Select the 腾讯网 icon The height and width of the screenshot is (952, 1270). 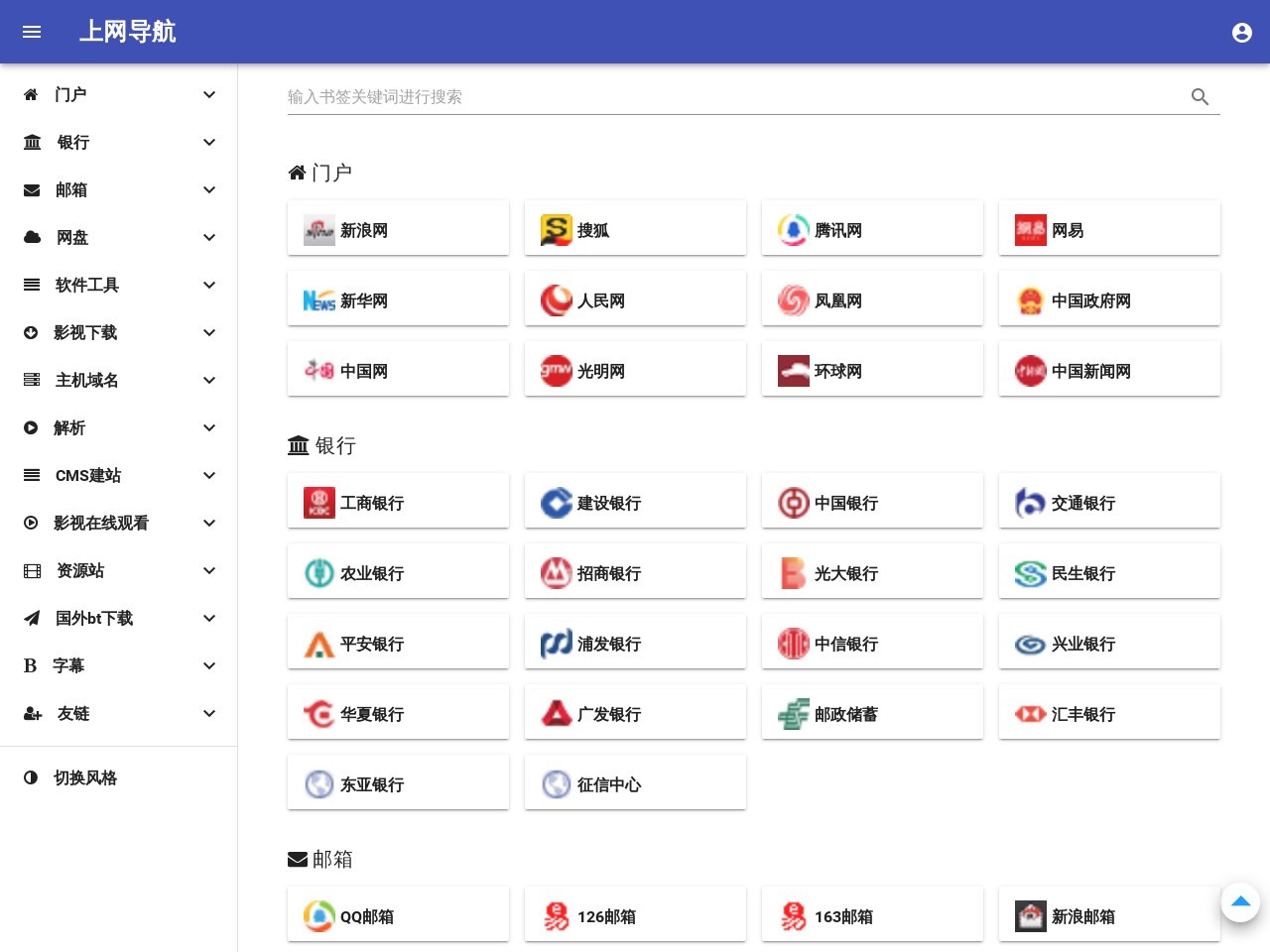794,230
